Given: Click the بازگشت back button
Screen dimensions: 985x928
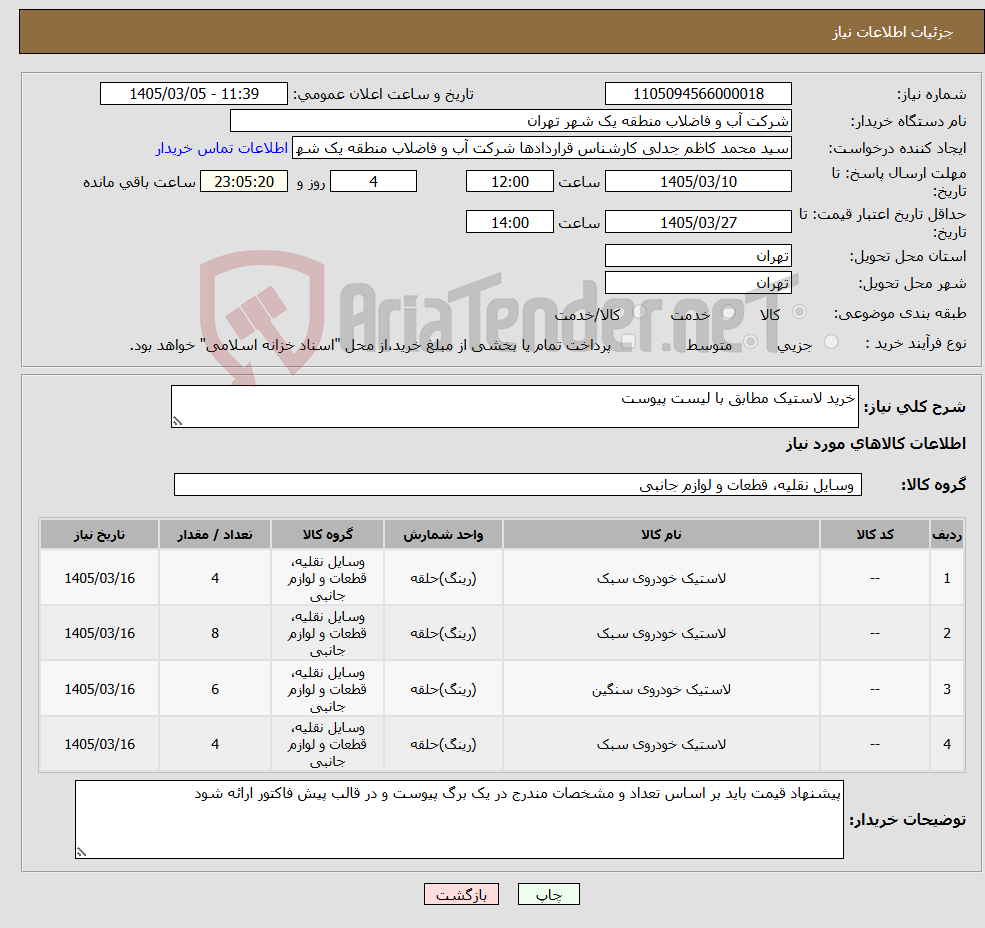Looking at the screenshot, I should (461, 894).
